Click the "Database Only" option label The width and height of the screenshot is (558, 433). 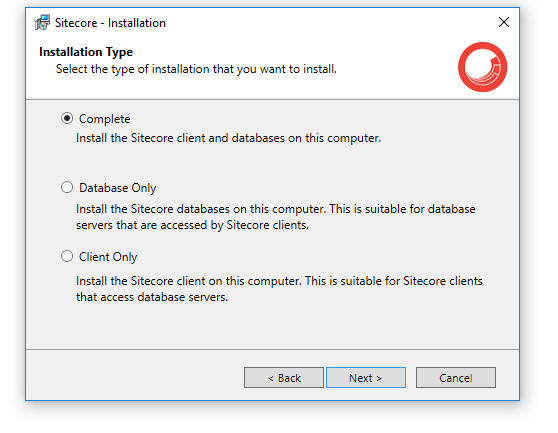click(117, 188)
